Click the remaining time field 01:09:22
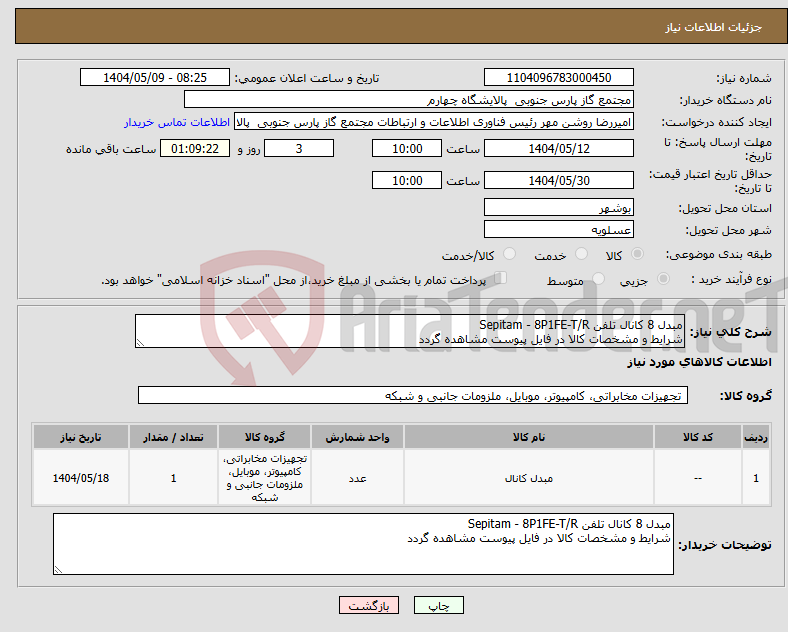Image resolution: width=788 pixels, height=632 pixels. tap(195, 149)
